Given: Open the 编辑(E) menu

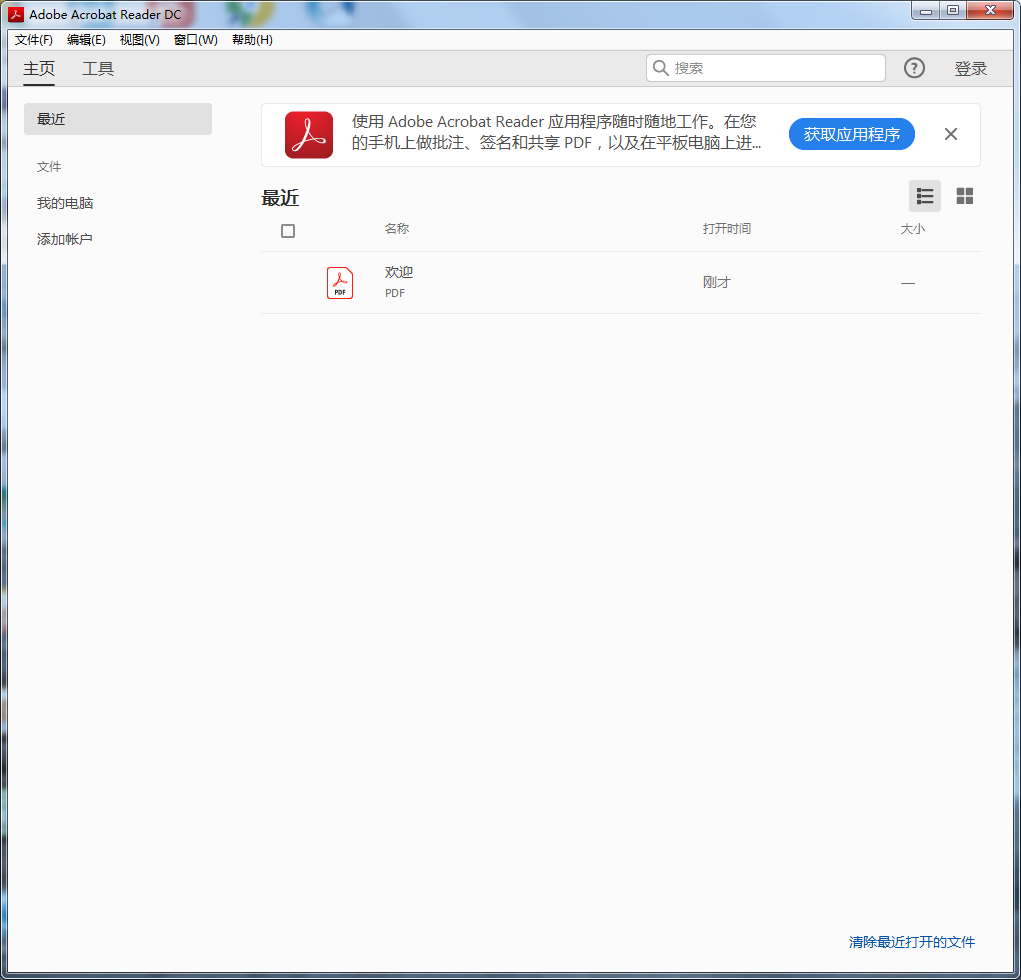Looking at the screenshot, I should point(86,40).
